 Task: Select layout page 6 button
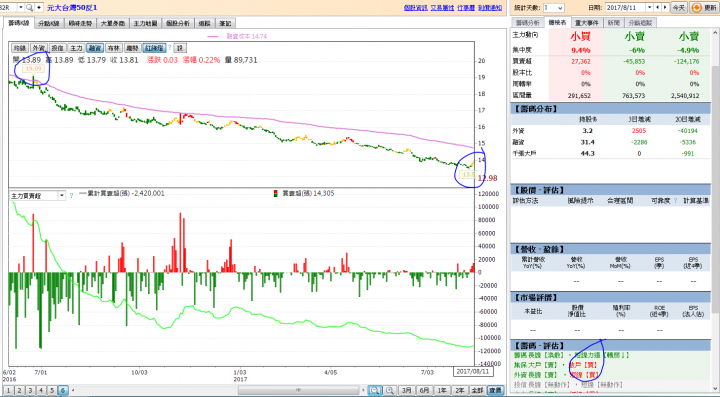[x=63, y=391]
